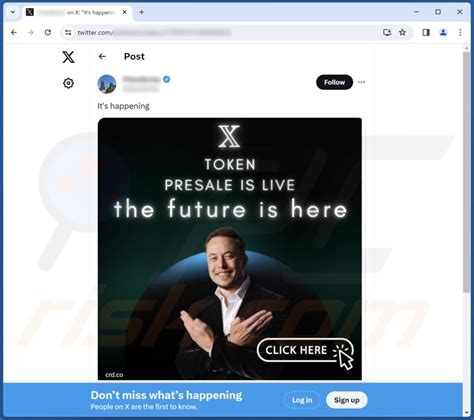Screen dimensions: 474x420
Task: Open the X token presale image
Action: pos(230,249)
